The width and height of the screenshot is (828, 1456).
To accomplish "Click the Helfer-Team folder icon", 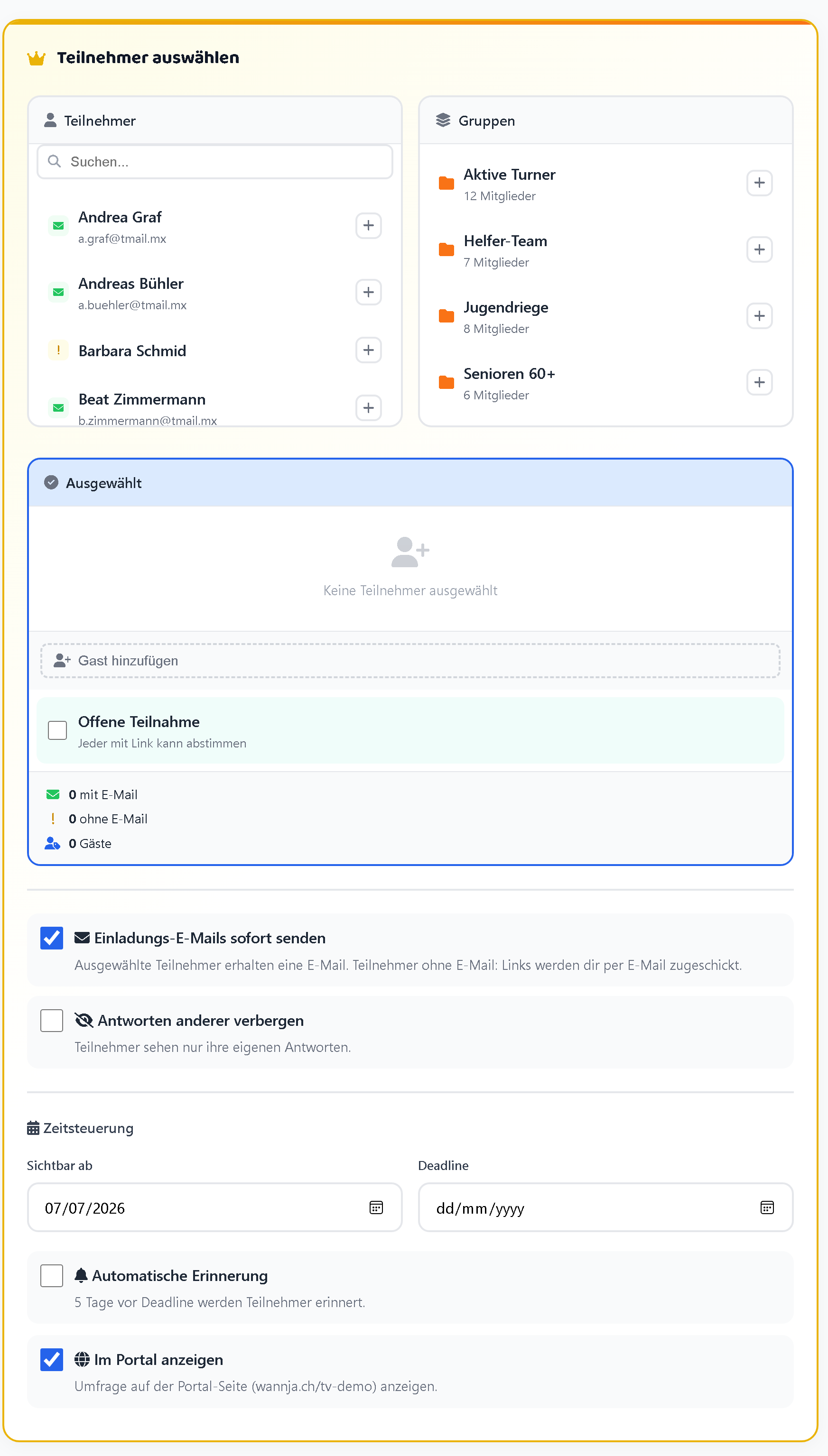I will pos(447,249).
